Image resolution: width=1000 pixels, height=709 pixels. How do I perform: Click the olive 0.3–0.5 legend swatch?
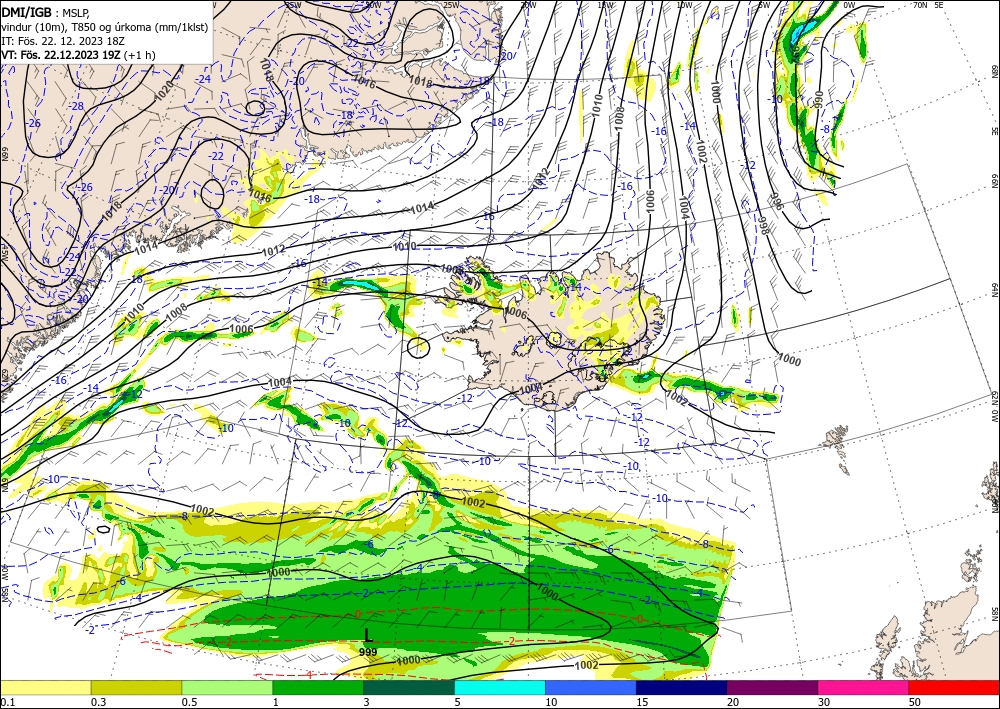[136, 687]
